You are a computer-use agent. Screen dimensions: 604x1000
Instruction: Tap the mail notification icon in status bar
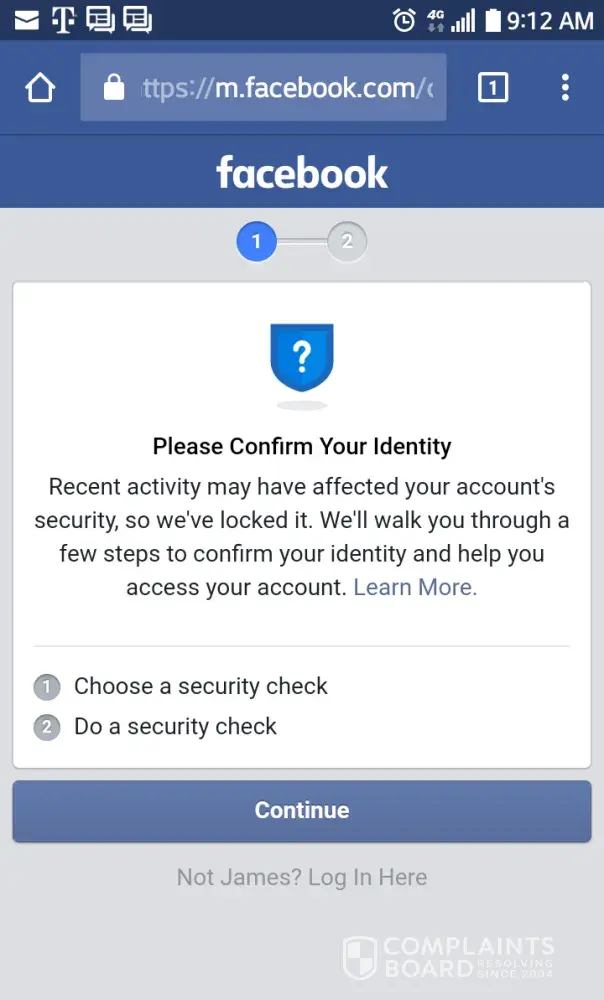click(x=27, y=20)
